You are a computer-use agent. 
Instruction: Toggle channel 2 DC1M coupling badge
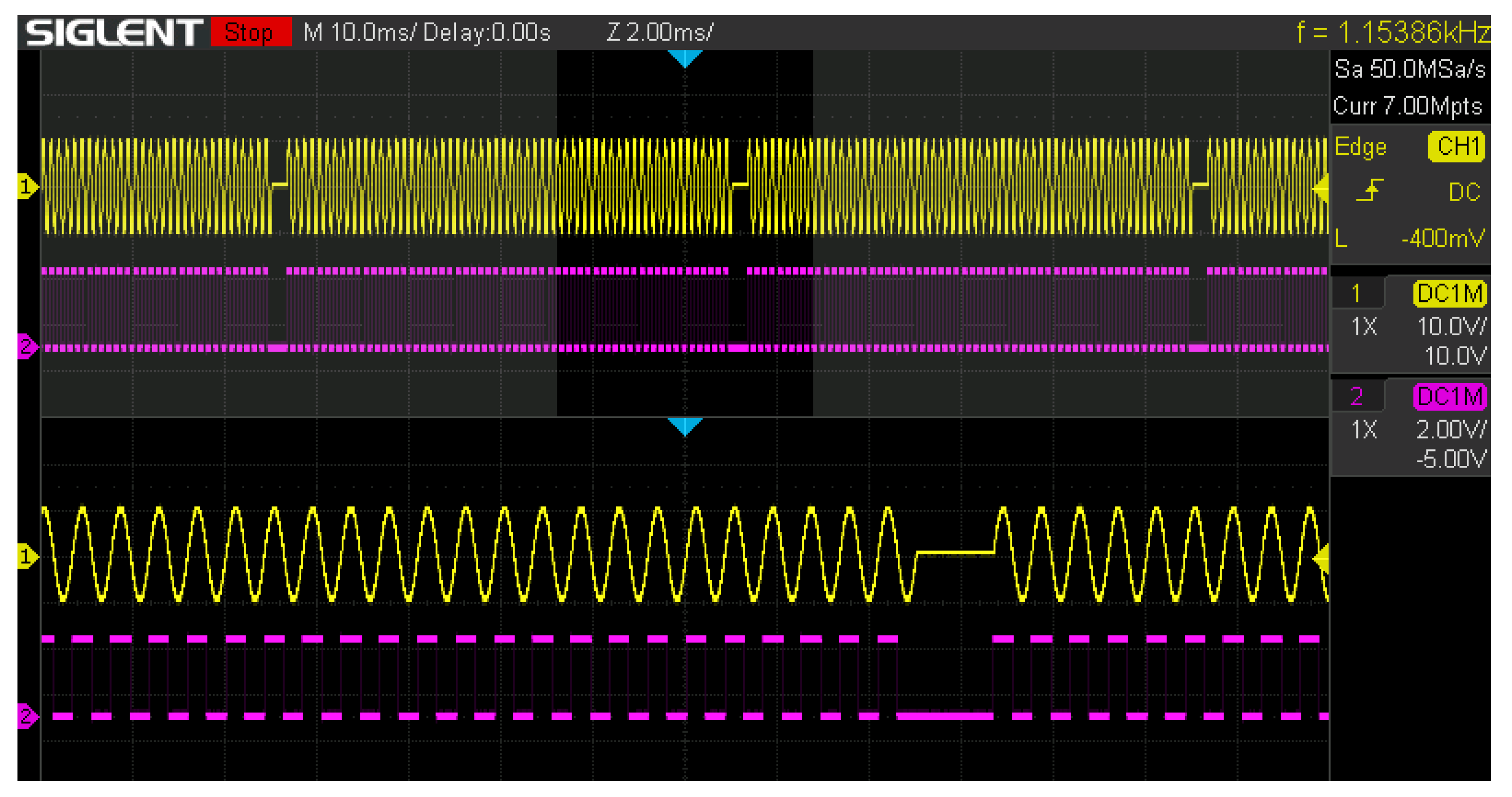pos(1449,396)
